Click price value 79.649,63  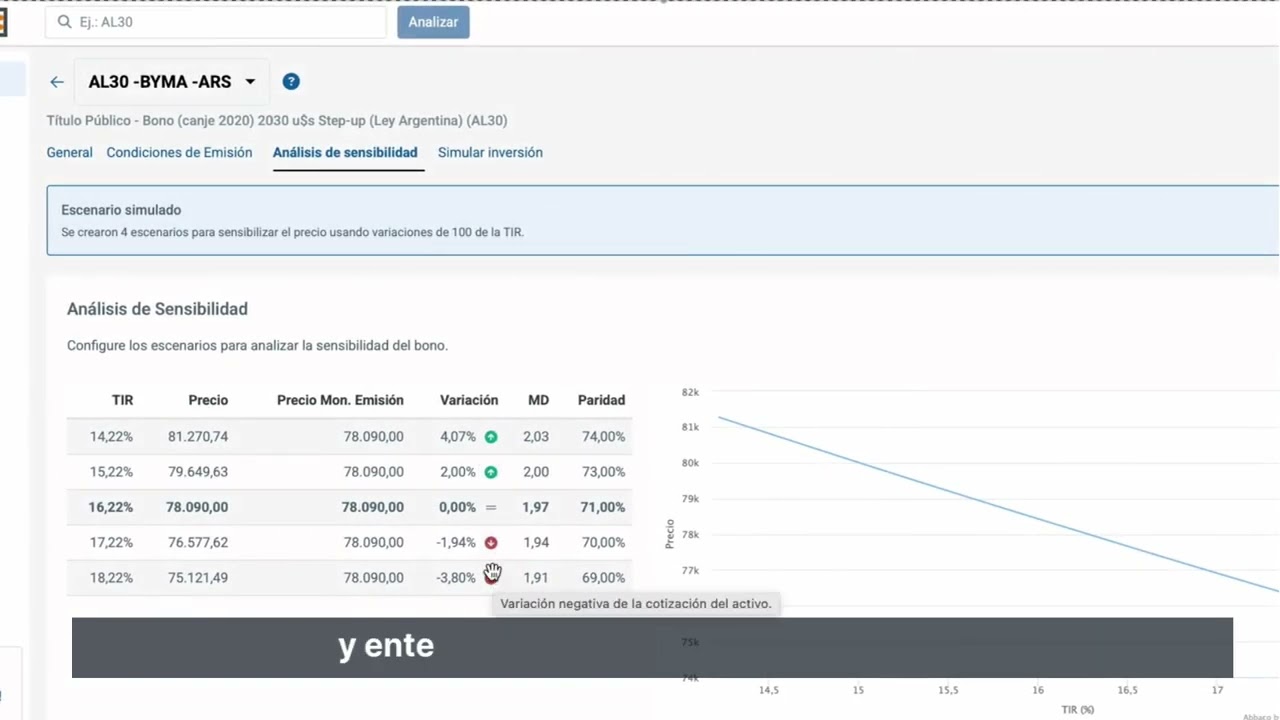[198, 472]
